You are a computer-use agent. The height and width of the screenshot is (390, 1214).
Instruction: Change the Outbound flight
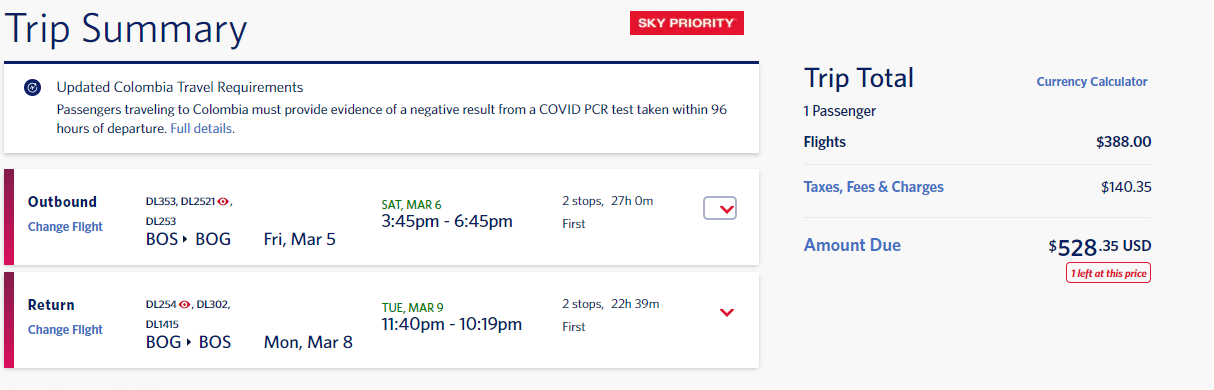[x=65, y=227]
